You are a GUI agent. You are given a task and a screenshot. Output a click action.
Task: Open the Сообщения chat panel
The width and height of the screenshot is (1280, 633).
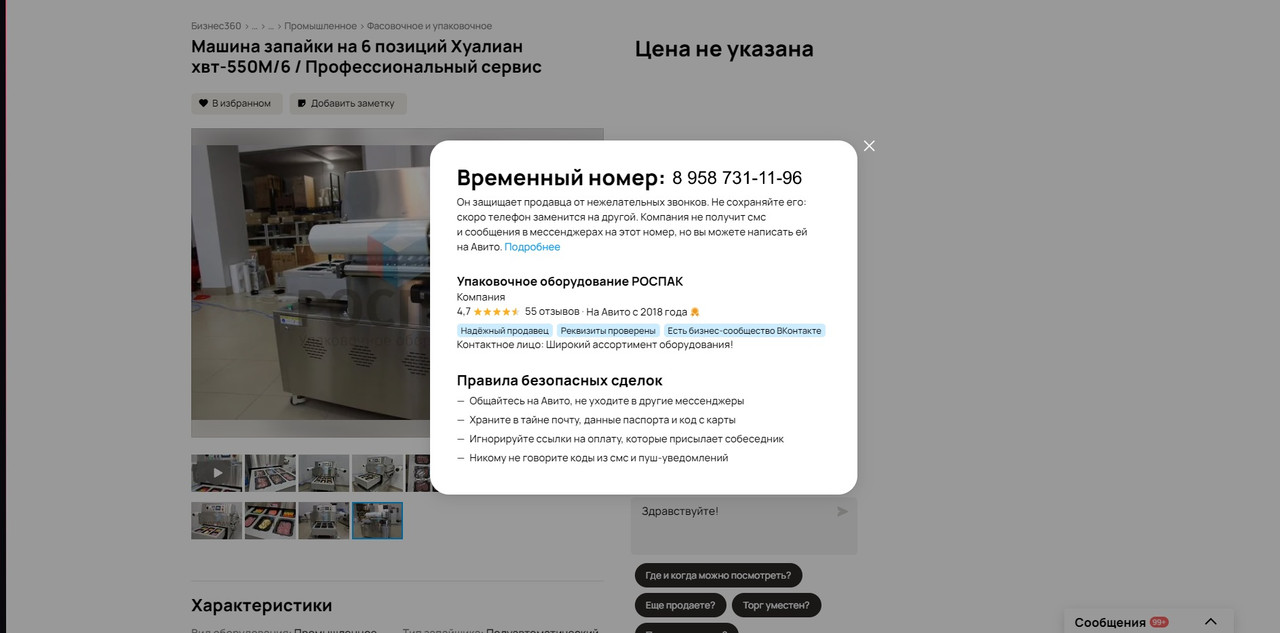pos(1148,621)
